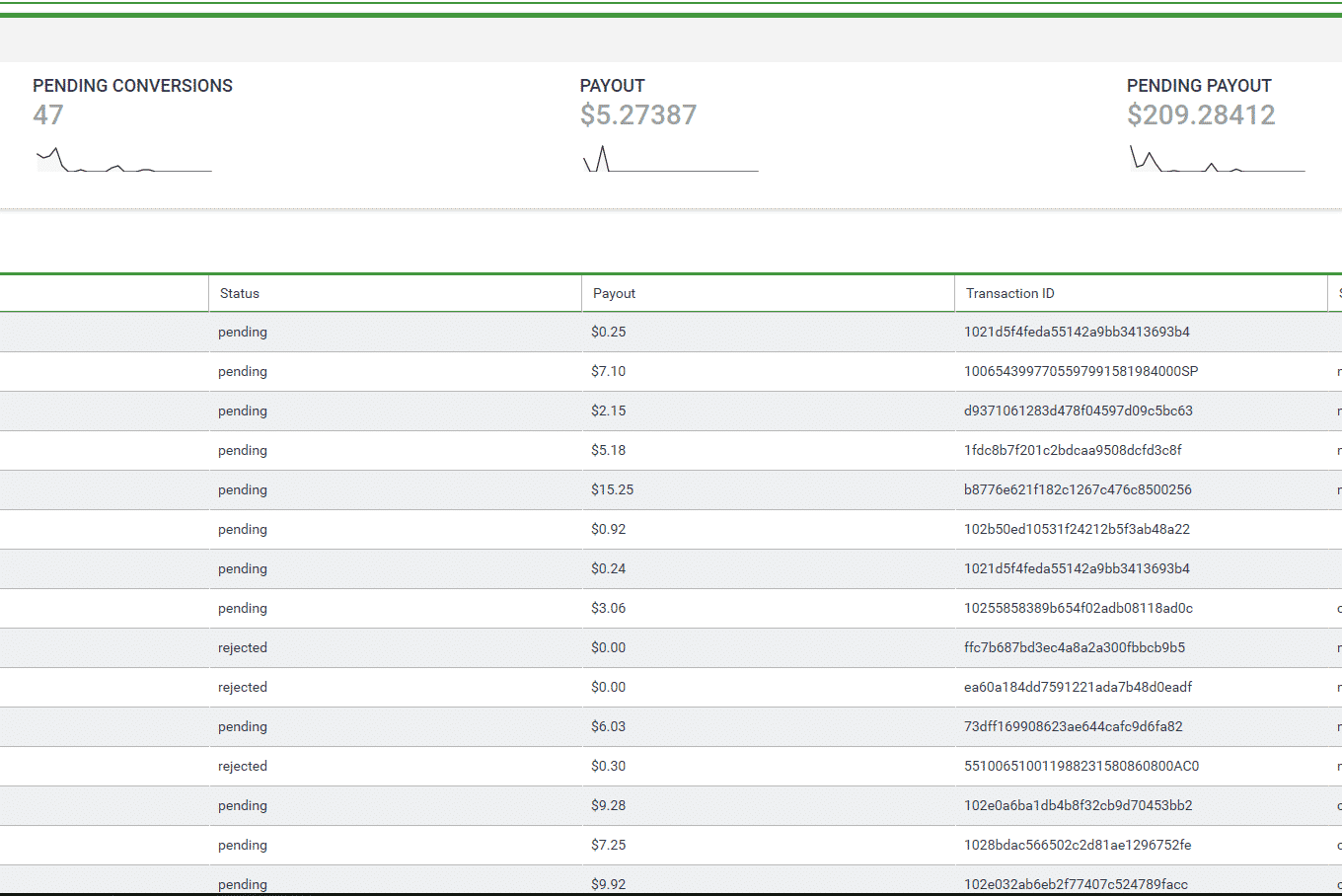Click the pending payout total $209.28412
The width and height of the screenshot is (1342, 896).
(1201, 115)
